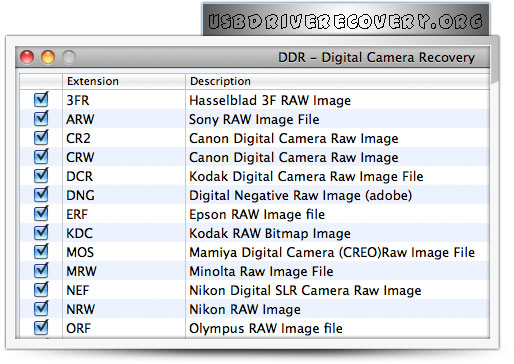514x364 pixels.
Task: Toggle the KDC extension checkbox
Action: pyautogui.click(x=41, y=233)
